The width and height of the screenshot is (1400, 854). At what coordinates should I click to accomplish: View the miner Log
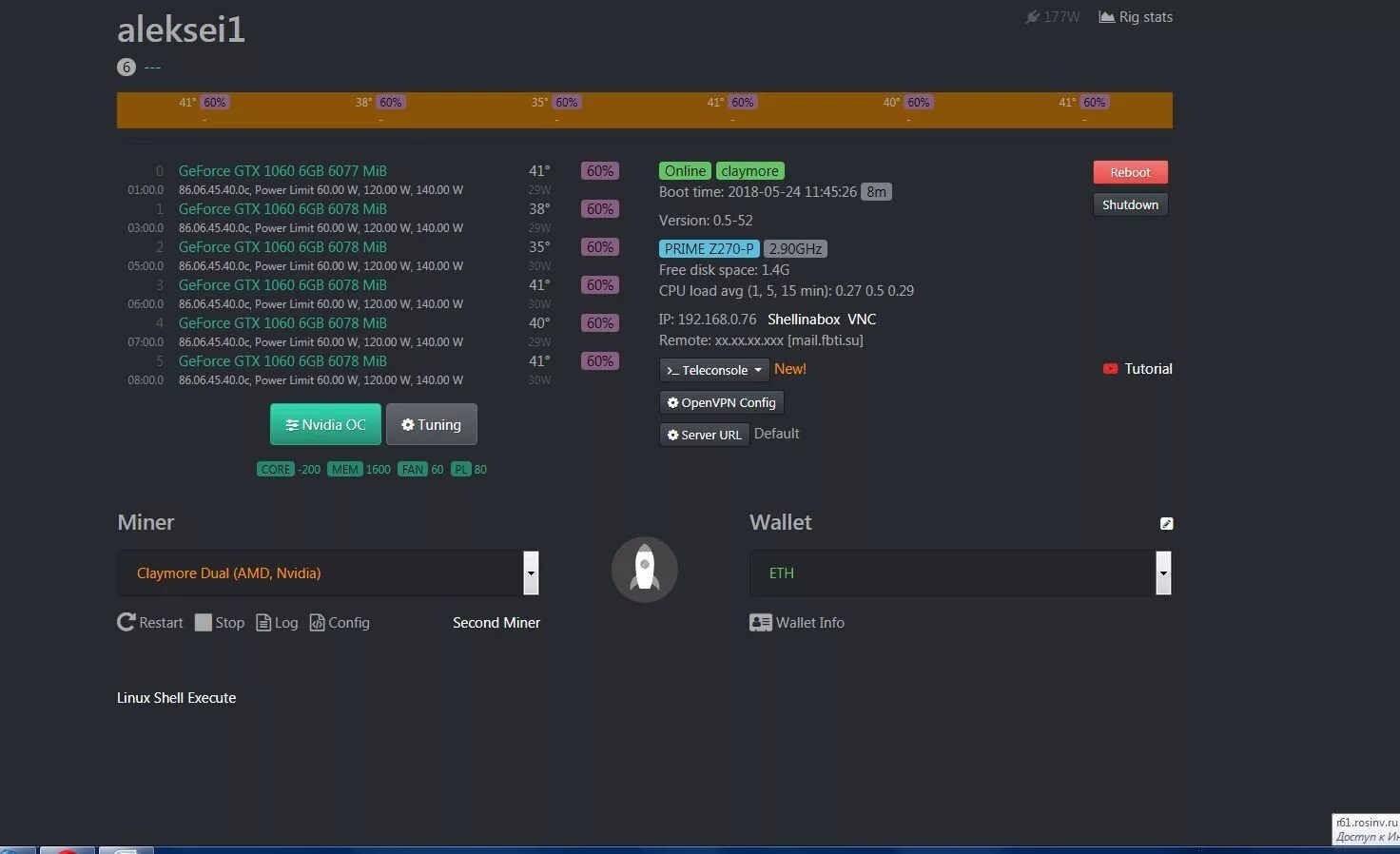[277, 622]
